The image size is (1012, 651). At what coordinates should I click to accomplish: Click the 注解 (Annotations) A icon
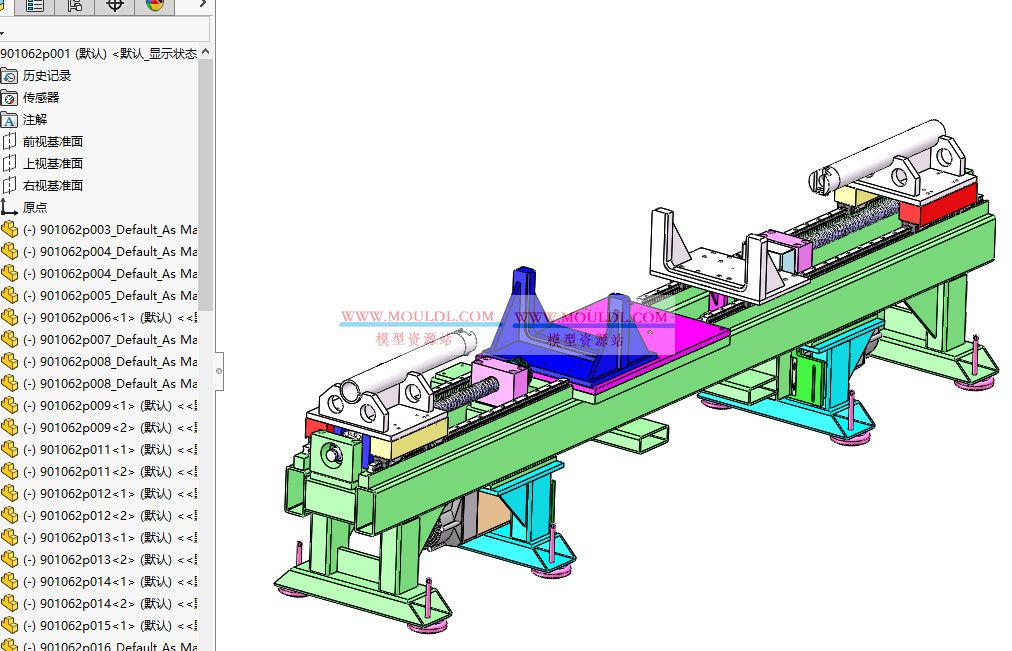[x=10, y=119]
